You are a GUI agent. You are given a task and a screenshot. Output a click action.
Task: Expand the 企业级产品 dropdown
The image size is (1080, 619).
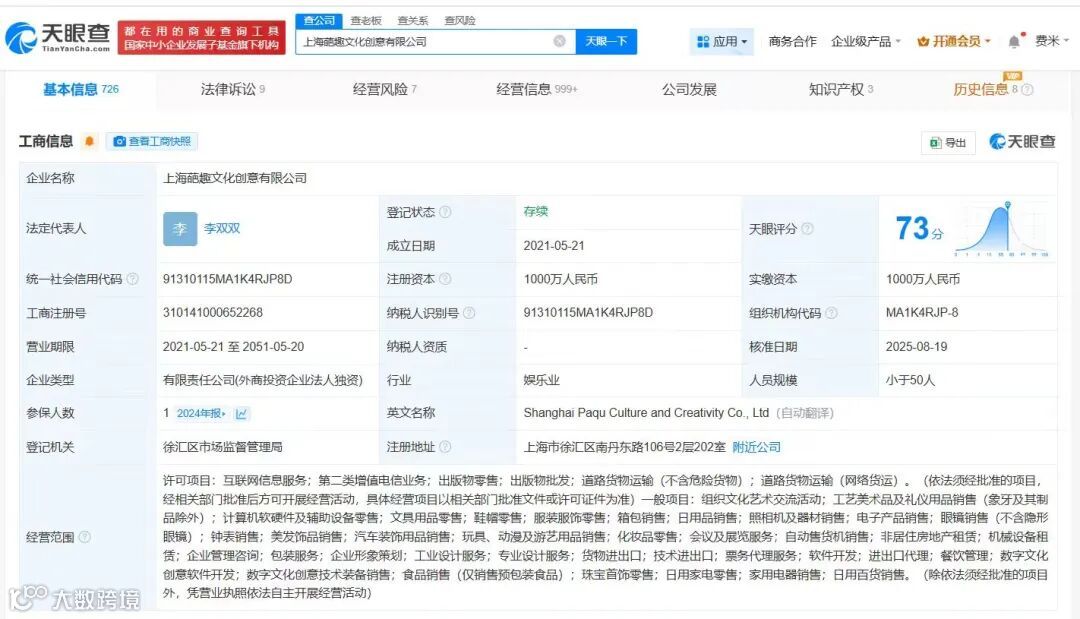pyautogui.click(x=866, y=41)
